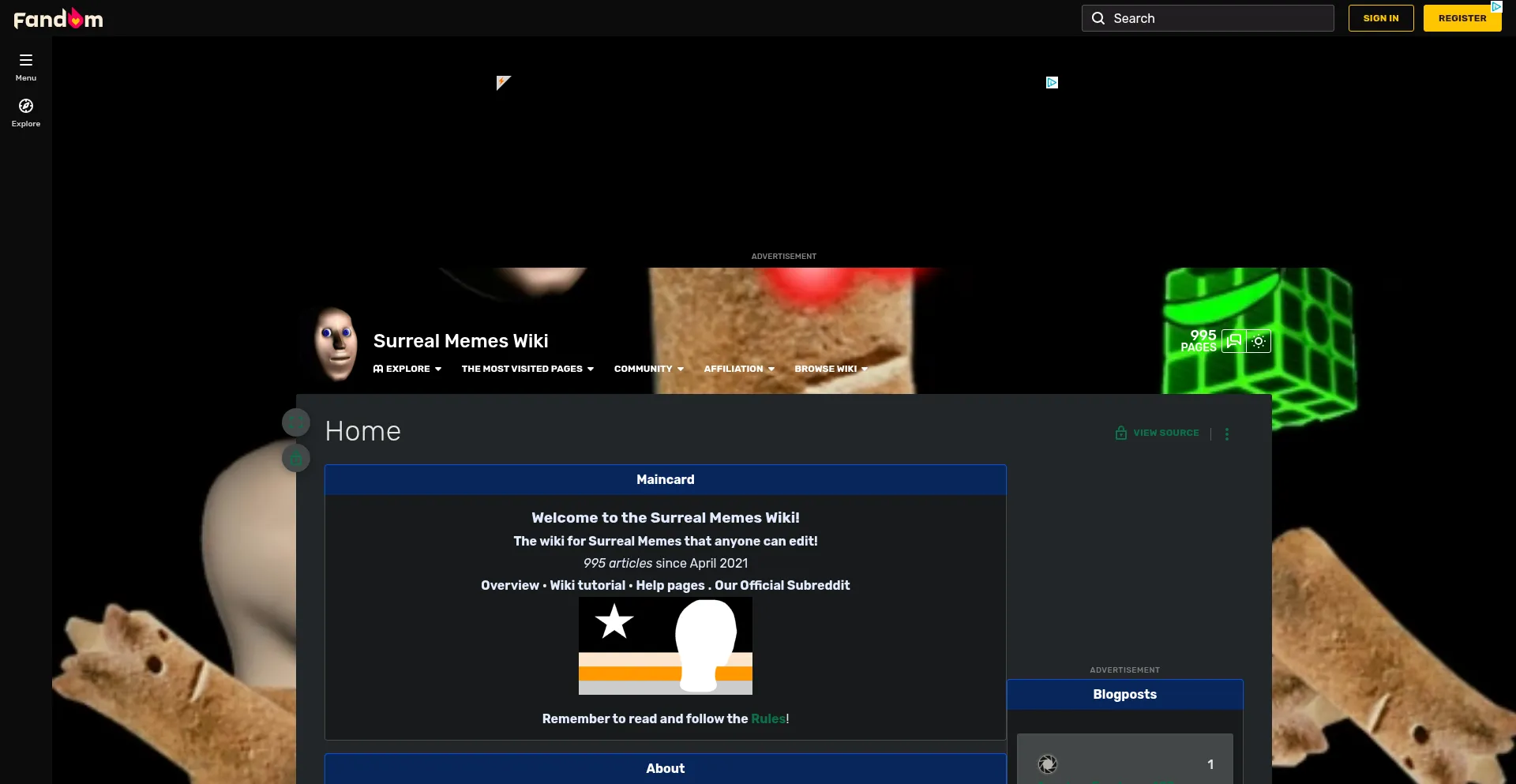Screen dimensions: 1516x784
Task: Open the three-dot page actions menu
Action: pos(1227,433)
